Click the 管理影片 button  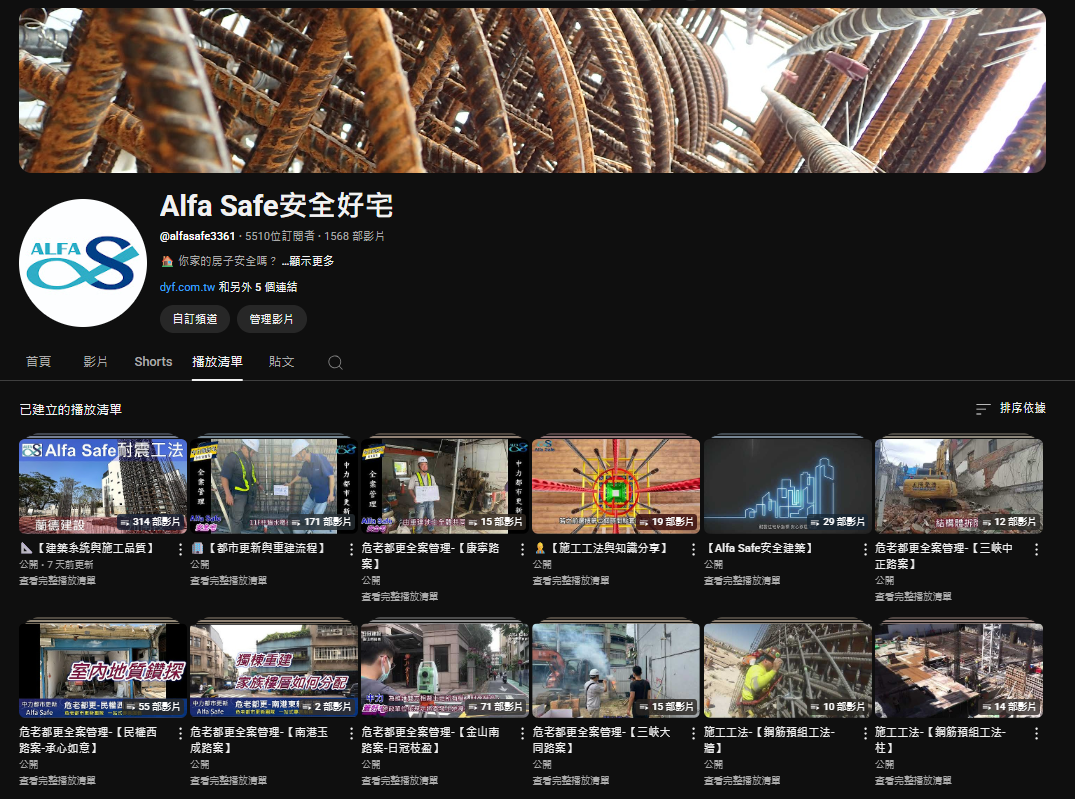(x=272, y=319)
